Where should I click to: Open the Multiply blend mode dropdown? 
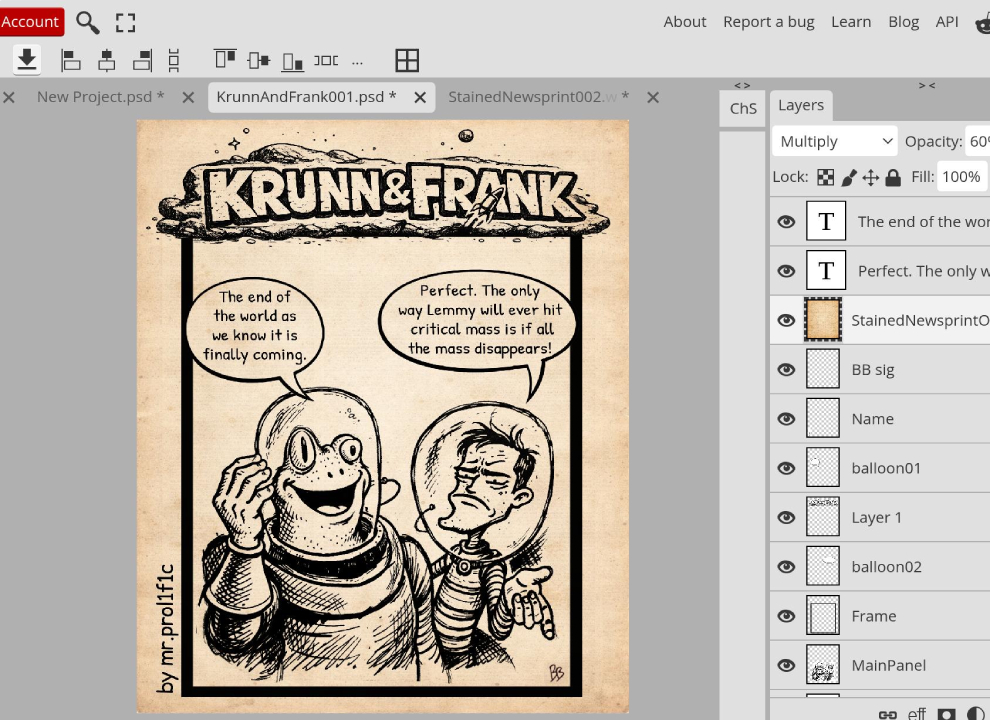pyautogui.click(x=835, y=142)
